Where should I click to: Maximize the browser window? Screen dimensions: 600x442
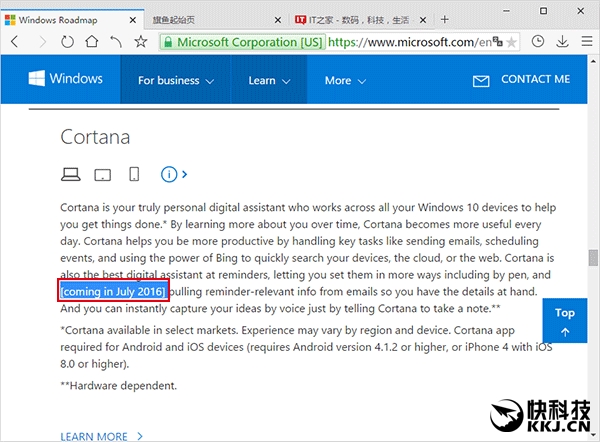click(543, 11)
